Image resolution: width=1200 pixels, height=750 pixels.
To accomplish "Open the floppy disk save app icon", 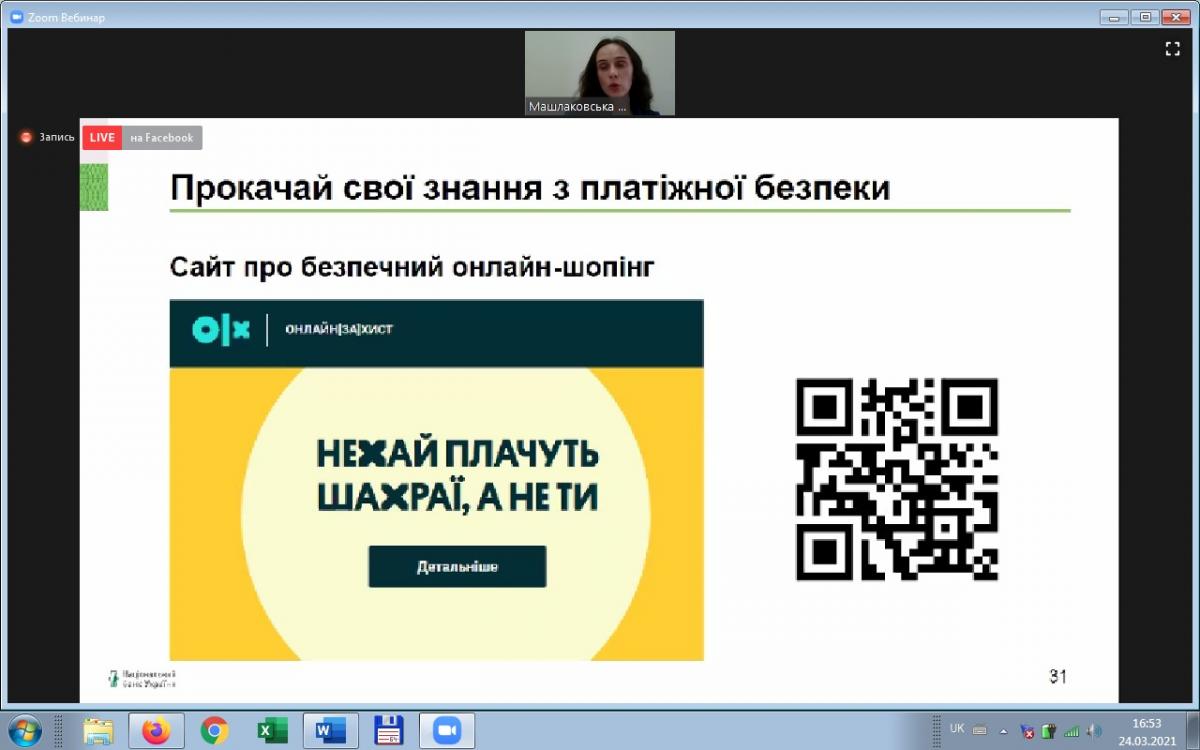I will (x=388, y=731).
